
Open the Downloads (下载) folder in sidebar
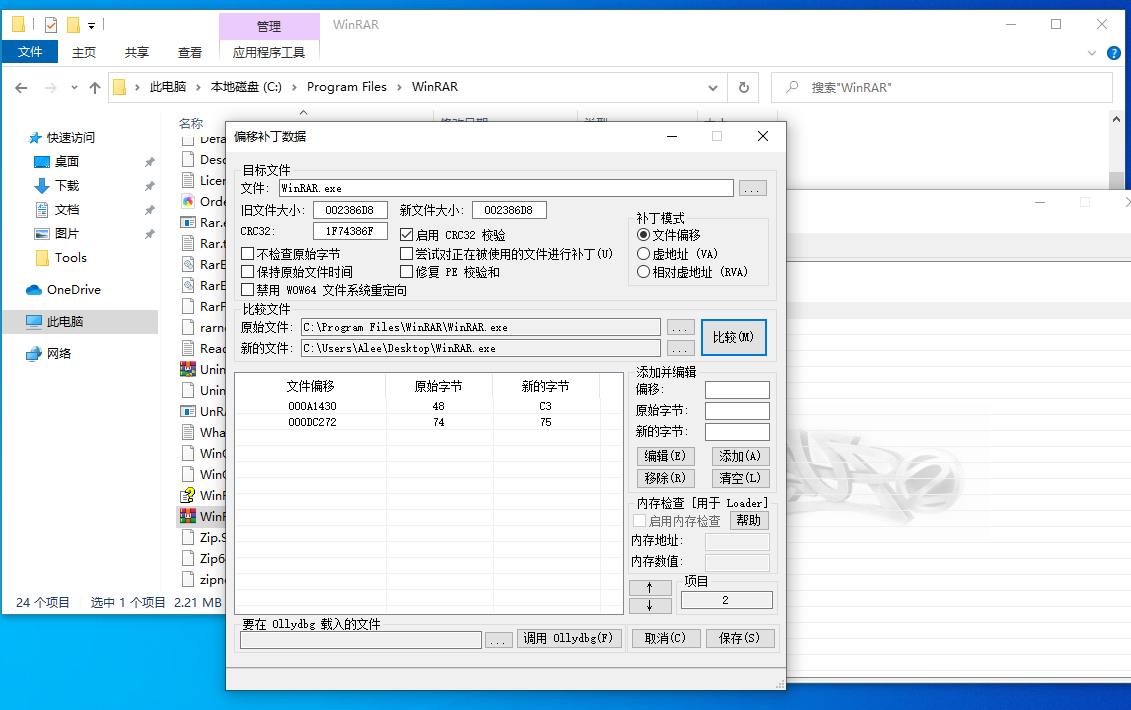(58, 185)
